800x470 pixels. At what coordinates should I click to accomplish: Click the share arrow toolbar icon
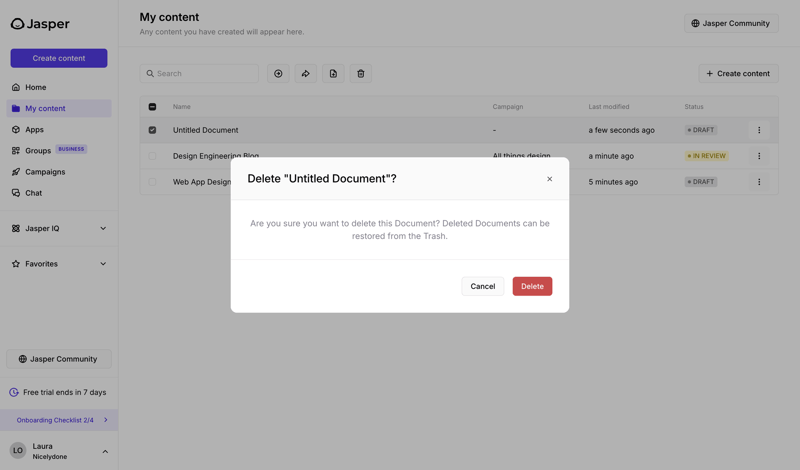(306, 73)
